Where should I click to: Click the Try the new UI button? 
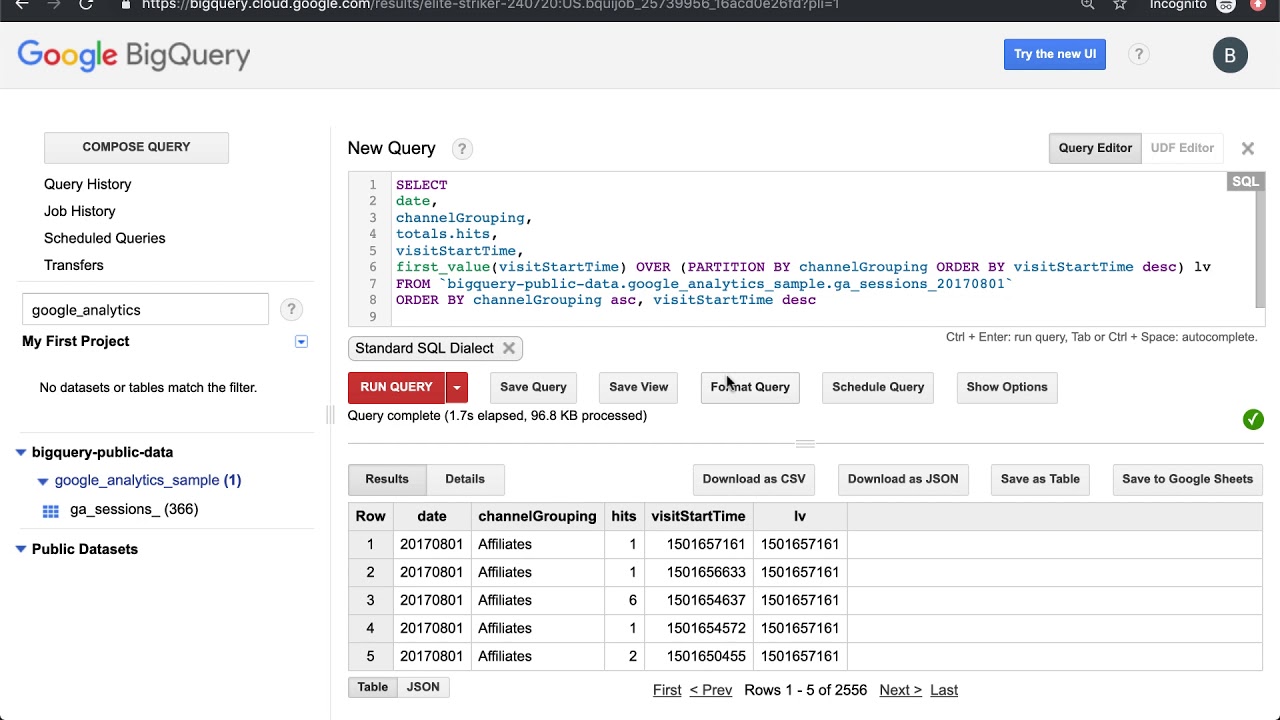(1055, 54)
